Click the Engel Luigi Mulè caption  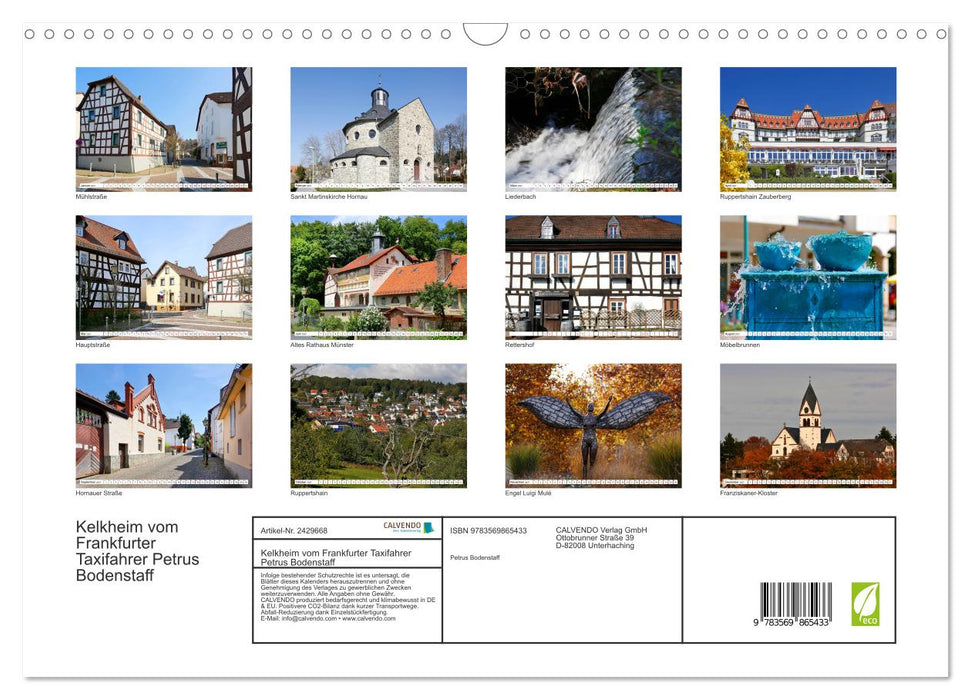click(528, 494)
